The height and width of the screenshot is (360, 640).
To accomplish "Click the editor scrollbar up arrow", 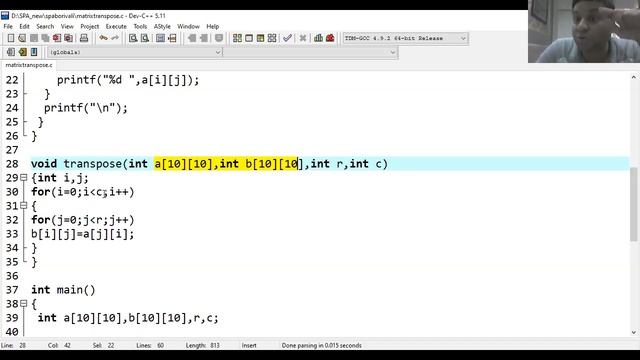I will 633,77.
